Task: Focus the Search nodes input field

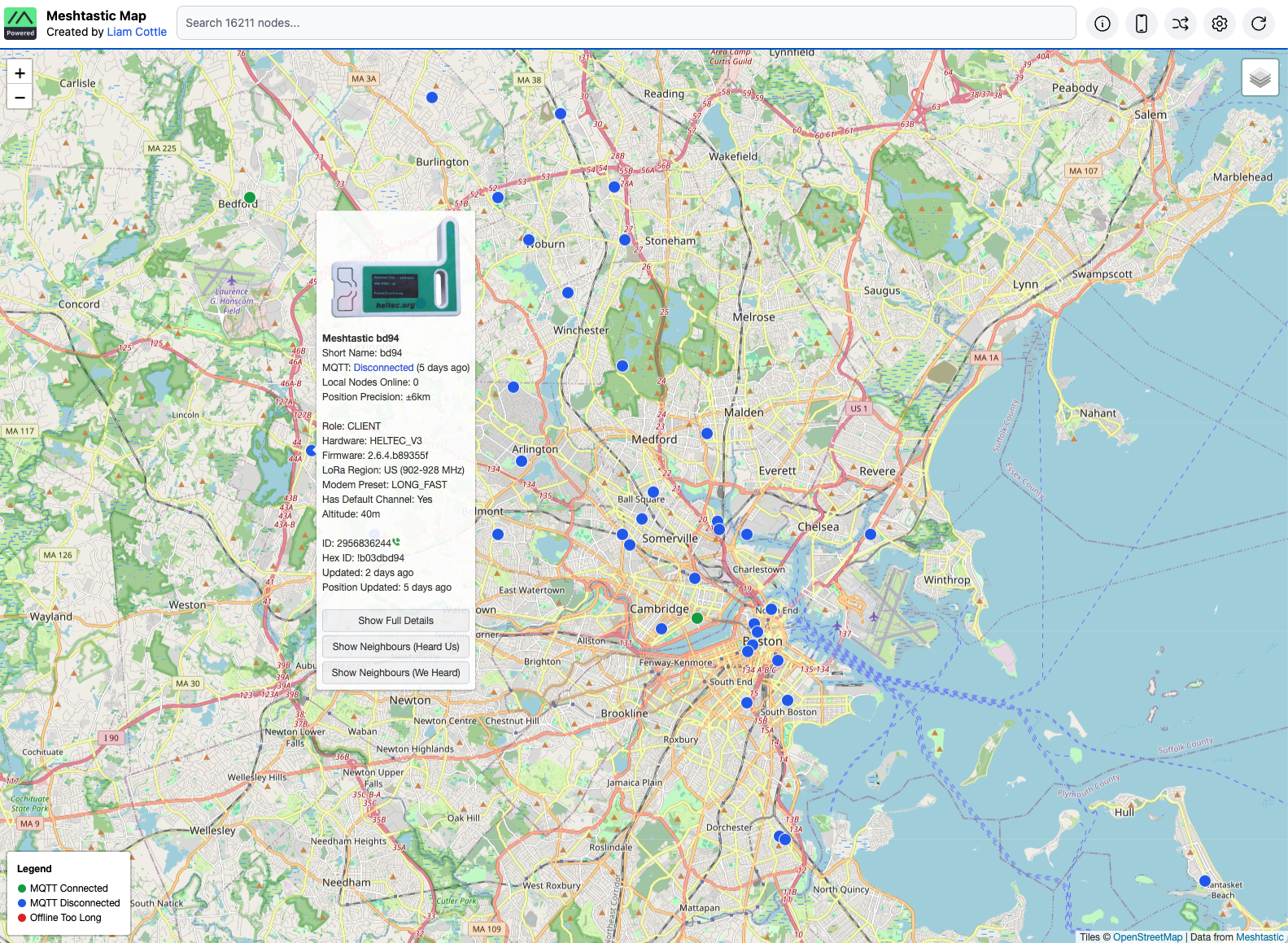Action: [x=626, y=23]
